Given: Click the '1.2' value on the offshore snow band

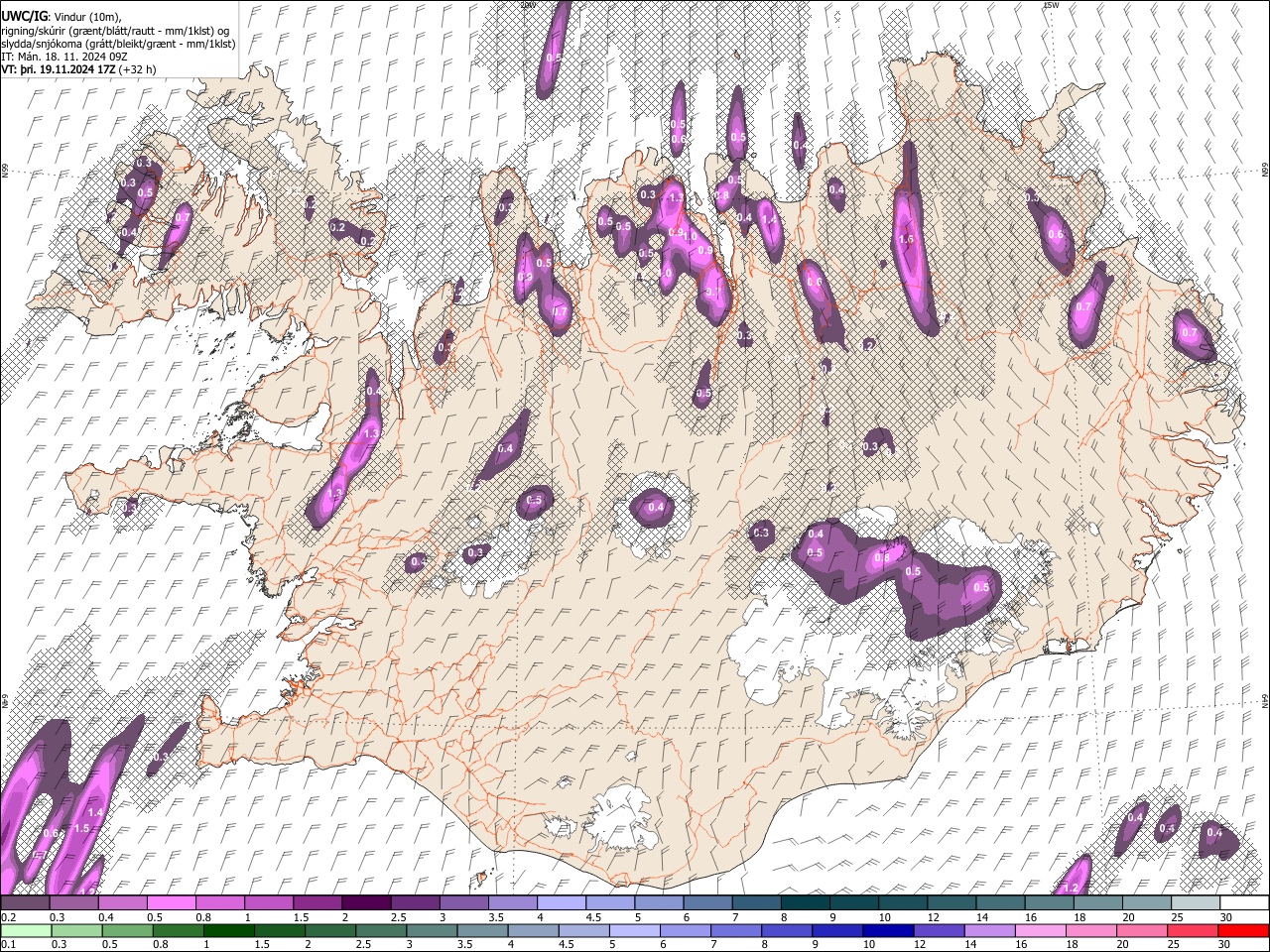Looking at the screenshot, I should (1071, 889).
